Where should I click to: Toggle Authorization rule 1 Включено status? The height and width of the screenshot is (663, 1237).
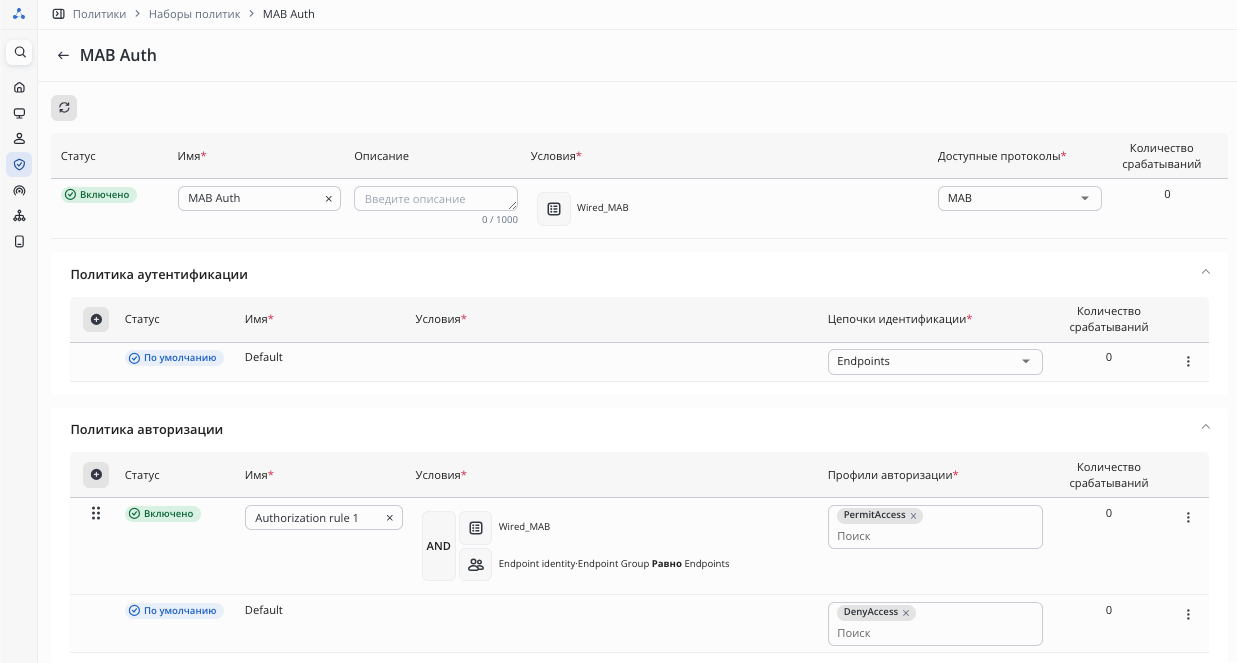(163, 514)
